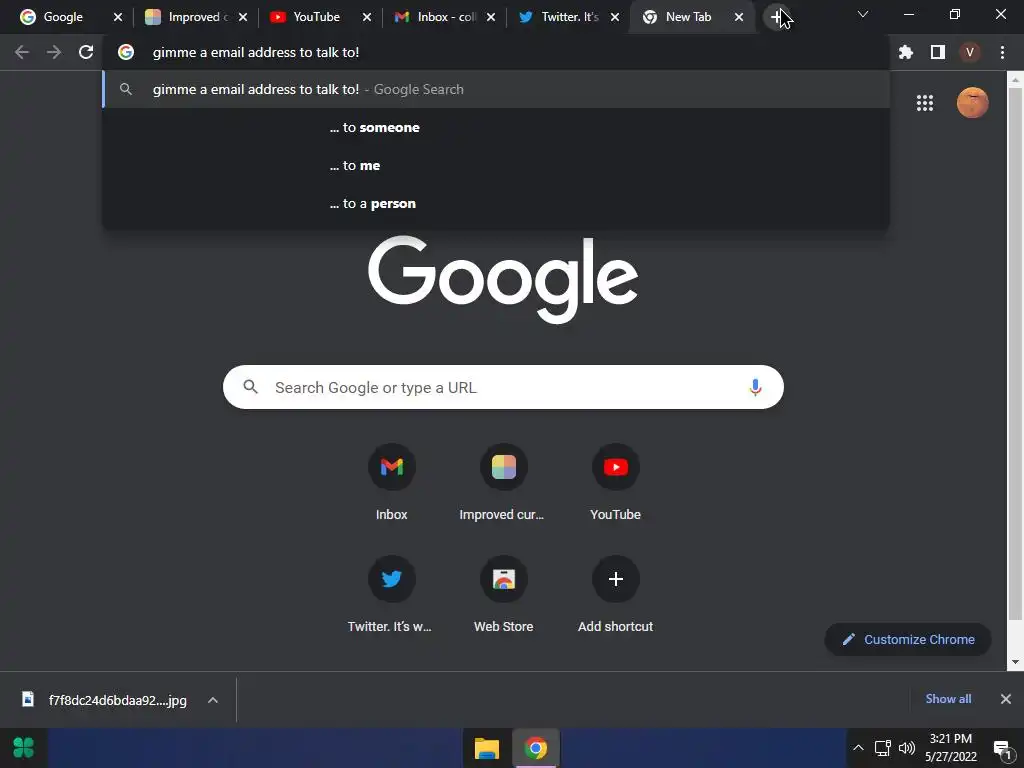Select the New Tab tab

pyautogui.click(x=687, y=17)
